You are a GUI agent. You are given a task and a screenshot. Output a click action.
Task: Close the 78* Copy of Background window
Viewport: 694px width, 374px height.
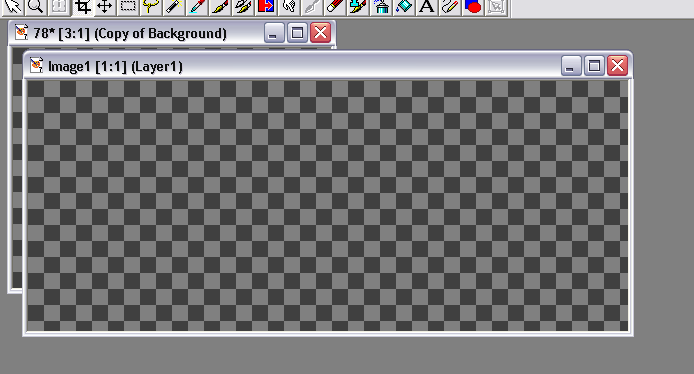tap(320, 33)
